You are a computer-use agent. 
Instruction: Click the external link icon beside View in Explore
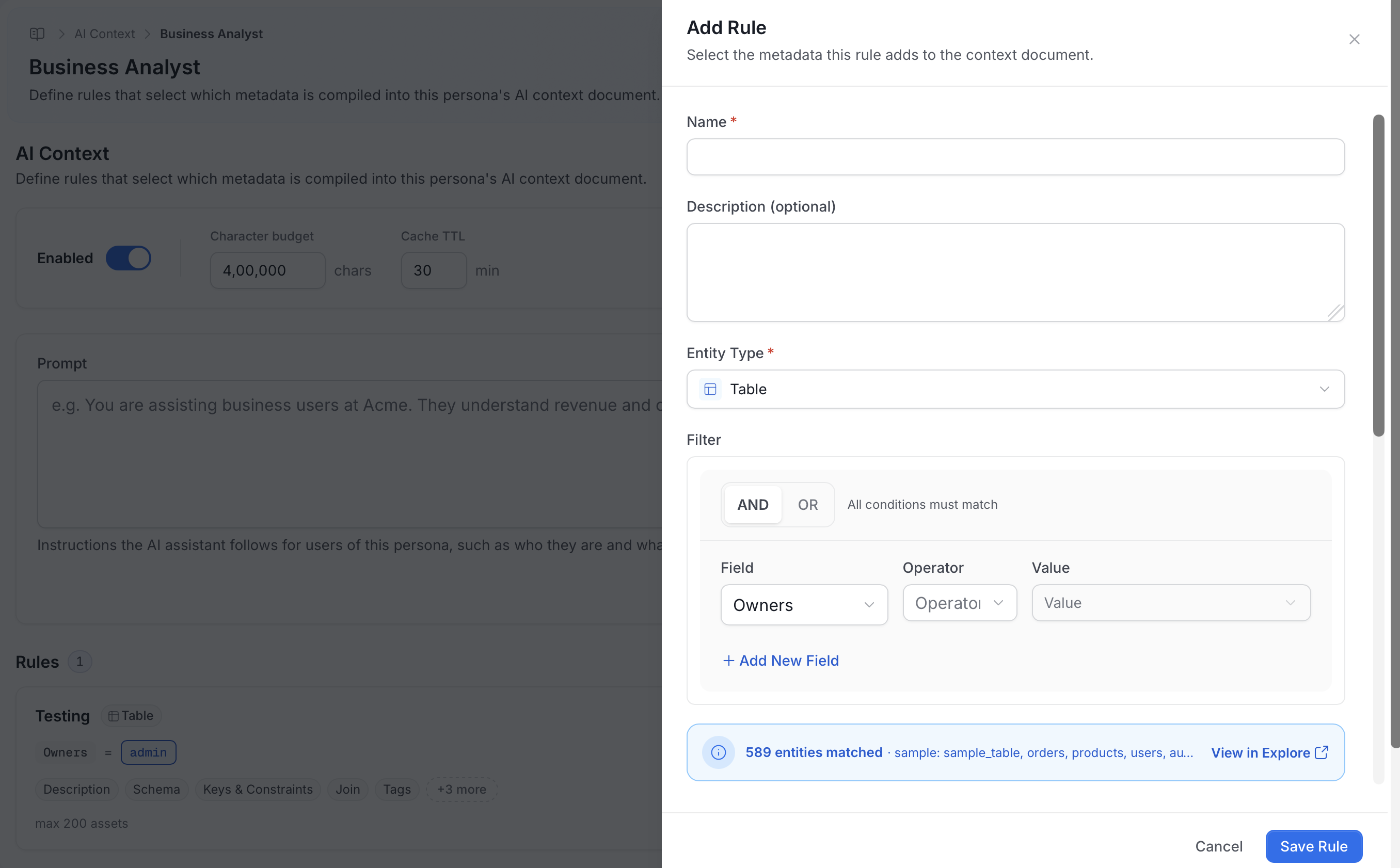coord(1322,752)
